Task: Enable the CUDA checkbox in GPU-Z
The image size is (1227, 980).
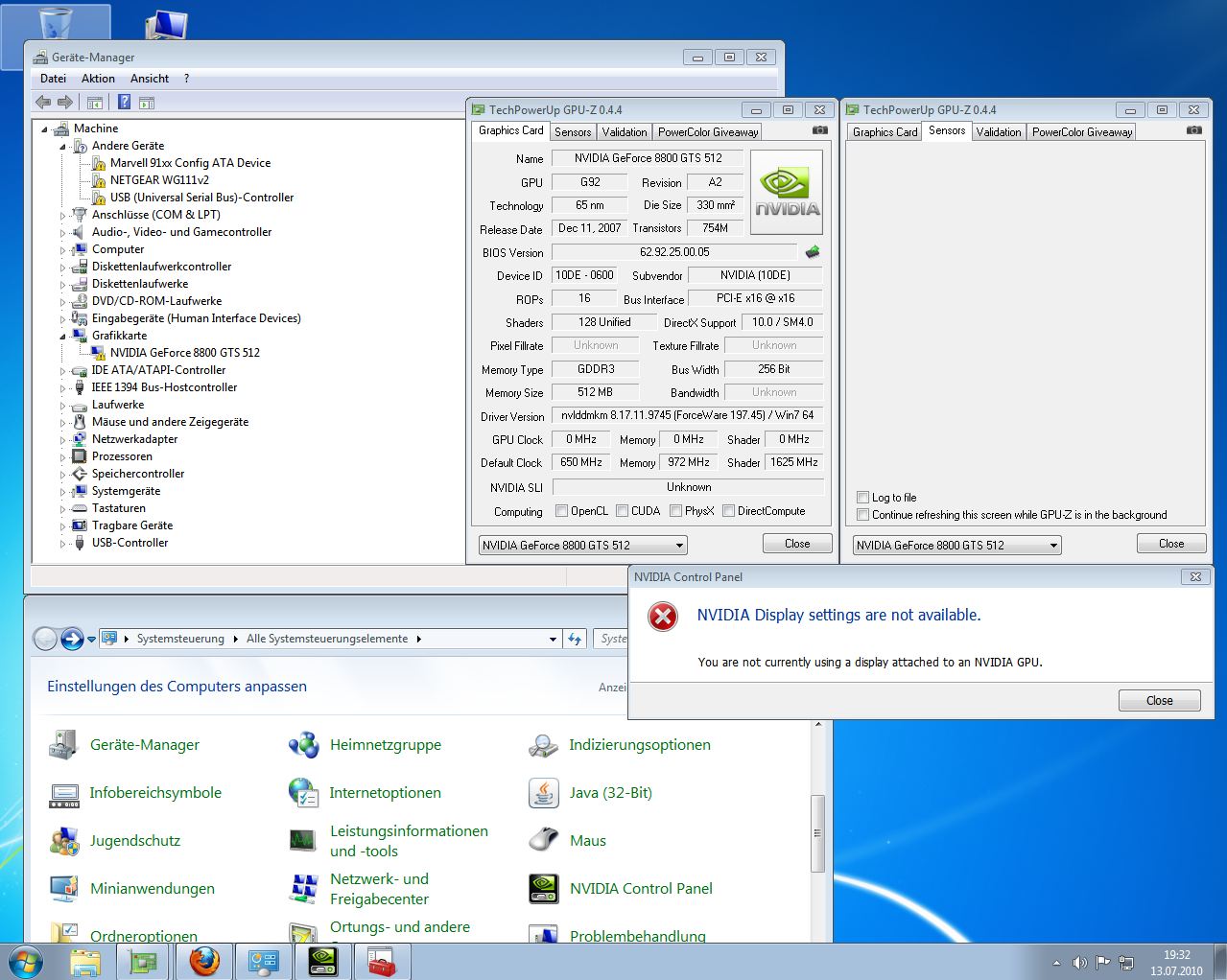Action: click(623, 511)
